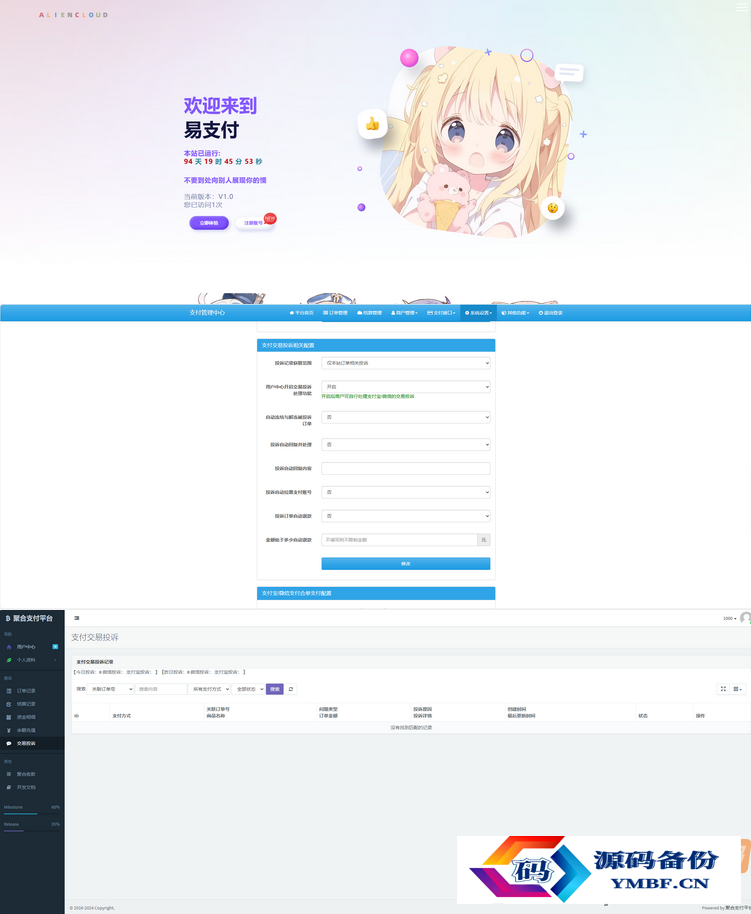Image resolution: width=751 pixels, height=914 pixels.
Task: Open 投诉记录获取范围 dropdown
Action: coord(406,363)
